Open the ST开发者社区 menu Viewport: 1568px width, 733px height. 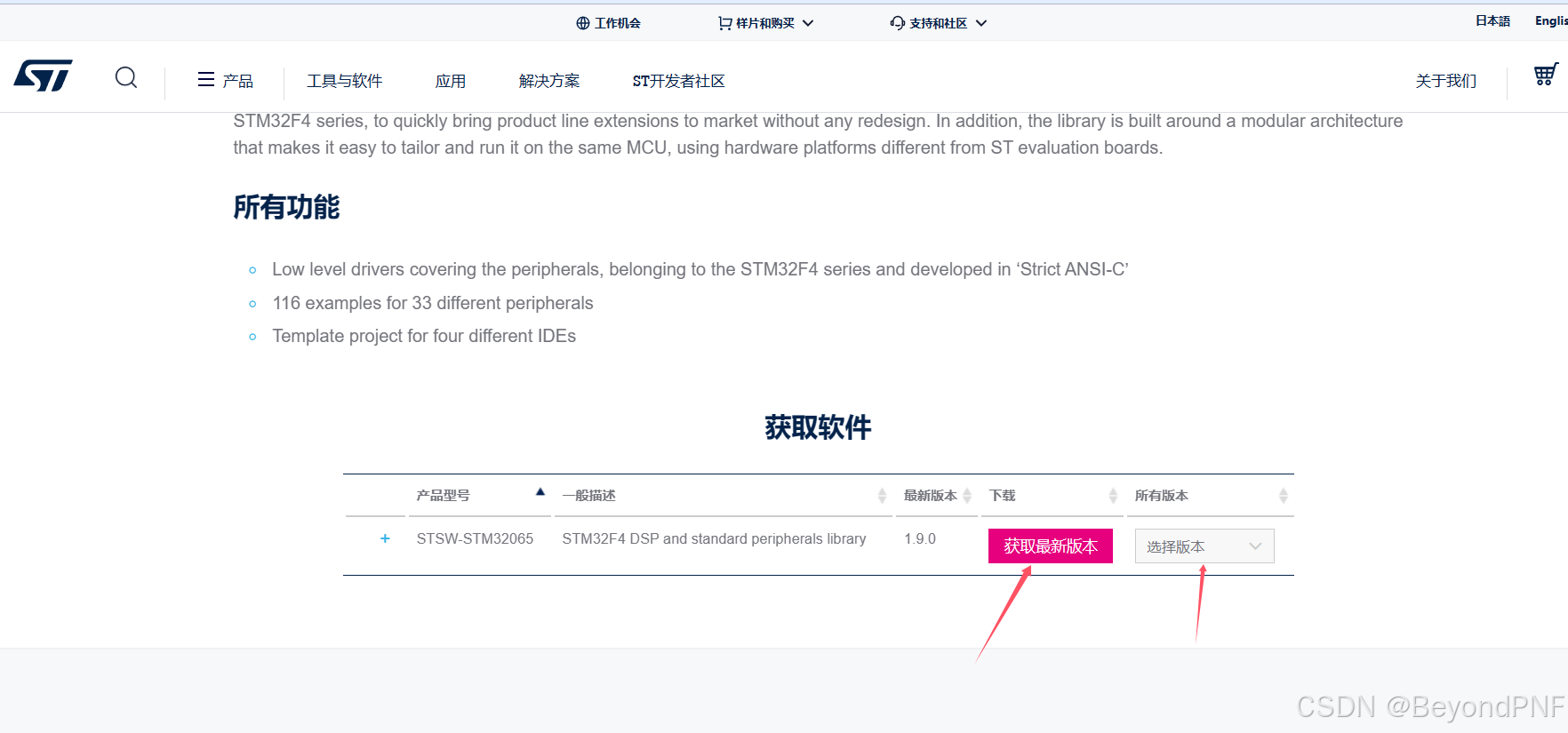coord(679,81)
